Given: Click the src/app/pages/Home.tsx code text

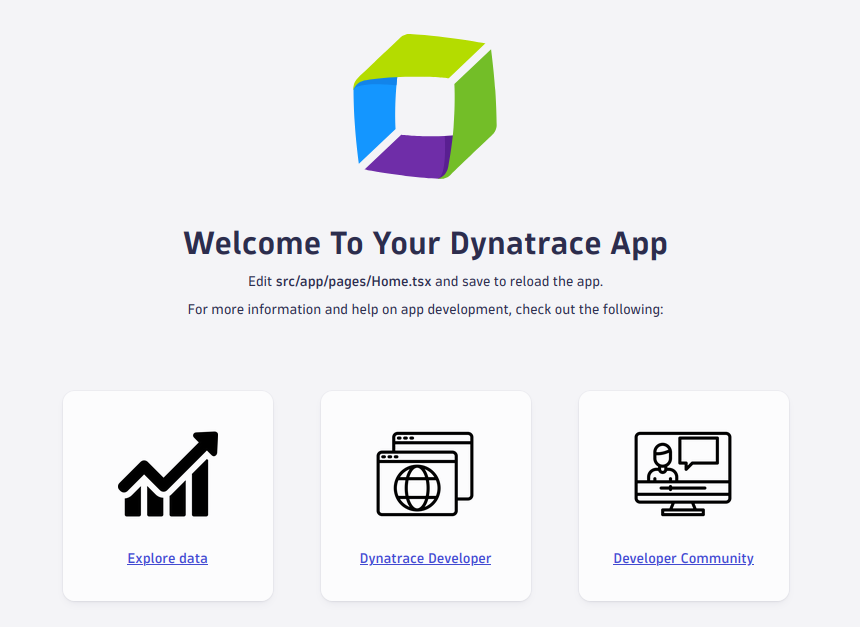Looking at the screenshot, I should (353, 281).
